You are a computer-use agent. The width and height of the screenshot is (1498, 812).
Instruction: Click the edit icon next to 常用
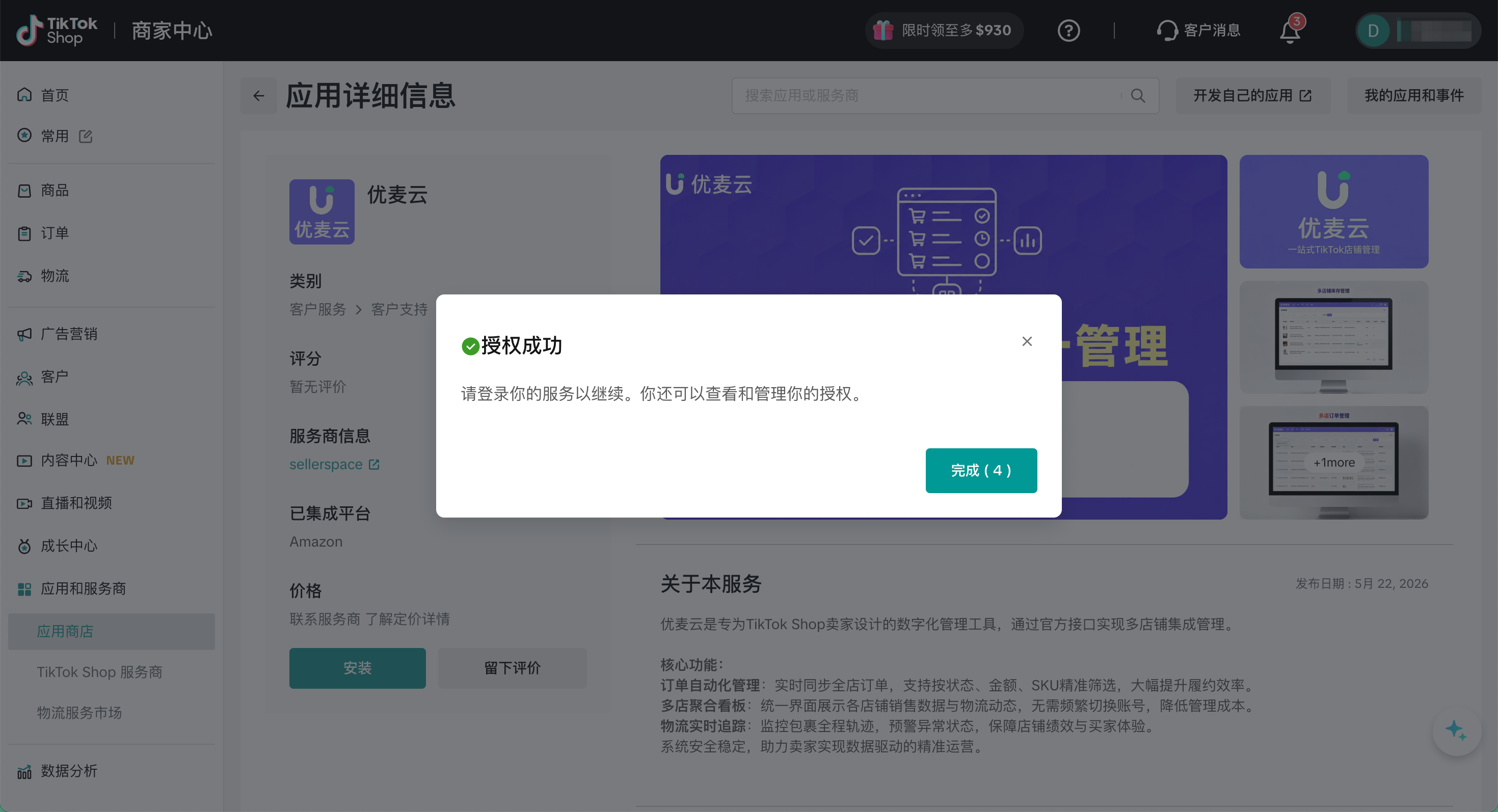(86, 136)
